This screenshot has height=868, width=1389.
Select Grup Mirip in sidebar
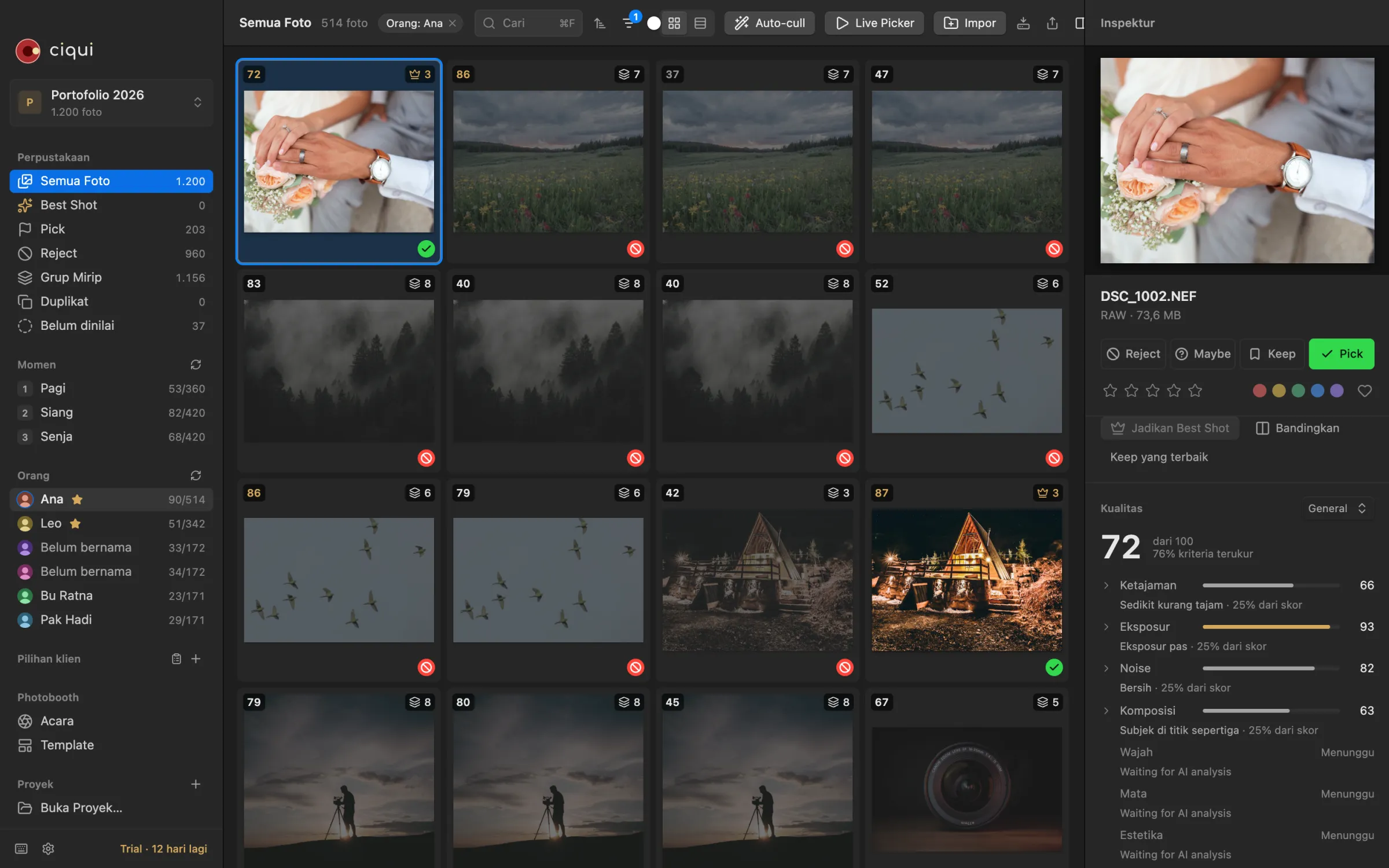[111, 278]
